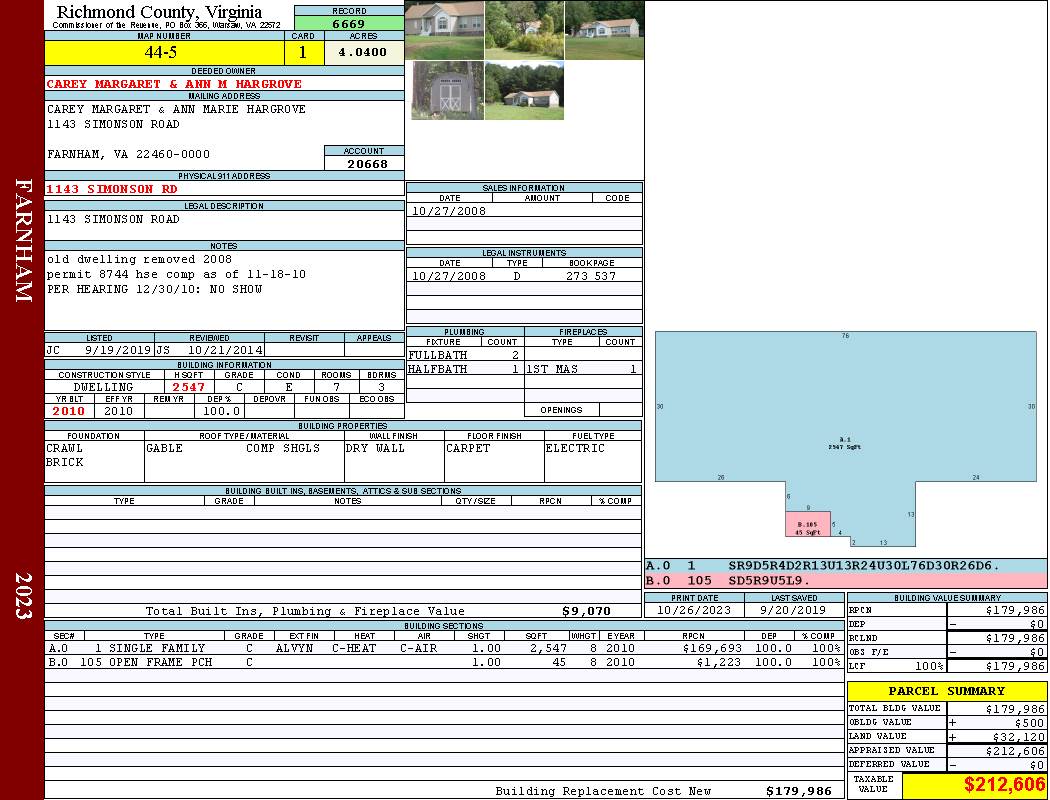Viewport: 1050px width, 800px height.
Task: Select the top-right photo of distant house
Action: pyautogui.click(x=604, y=30)
